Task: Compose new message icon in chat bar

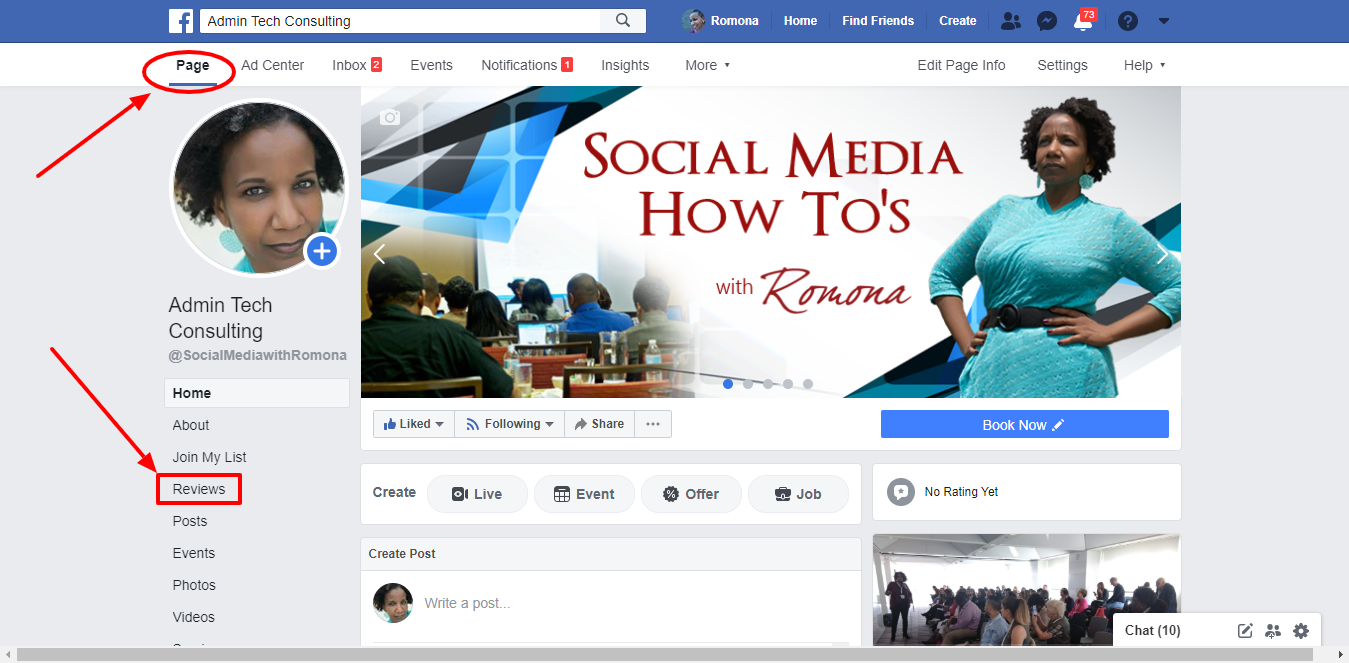Action: click(1245, 631)
